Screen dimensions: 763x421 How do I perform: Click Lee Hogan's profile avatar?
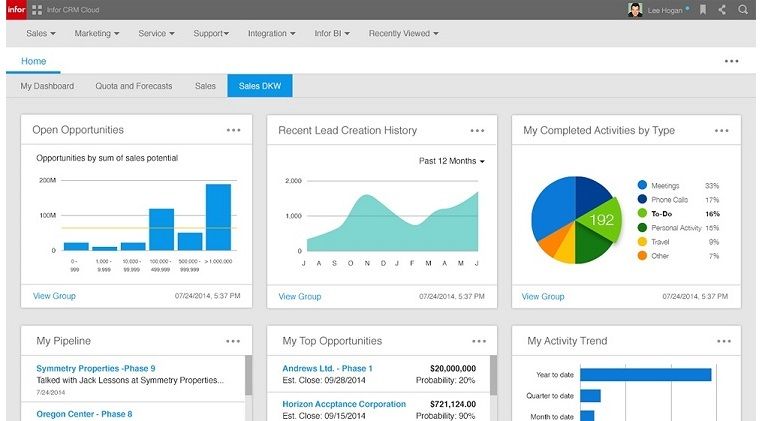coord(635,10)
